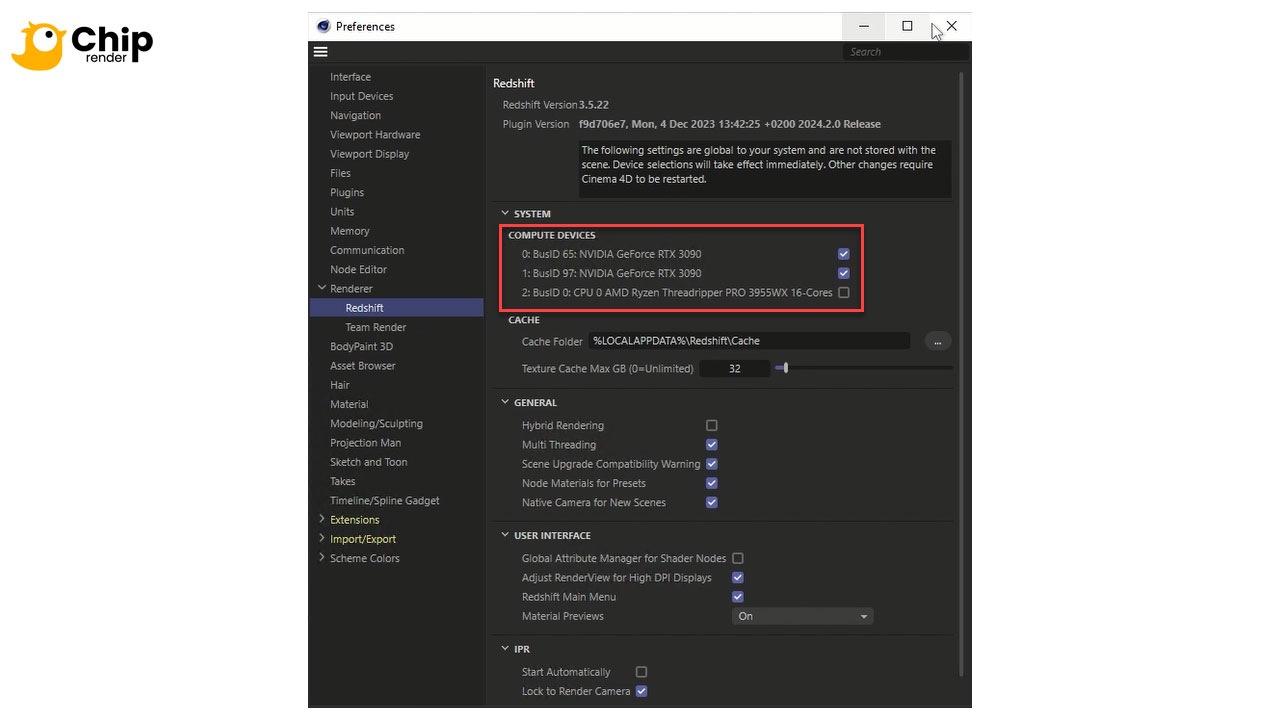Select Plugins in the sidebar
Viewport: 1280px width, 720px height.
347,192
